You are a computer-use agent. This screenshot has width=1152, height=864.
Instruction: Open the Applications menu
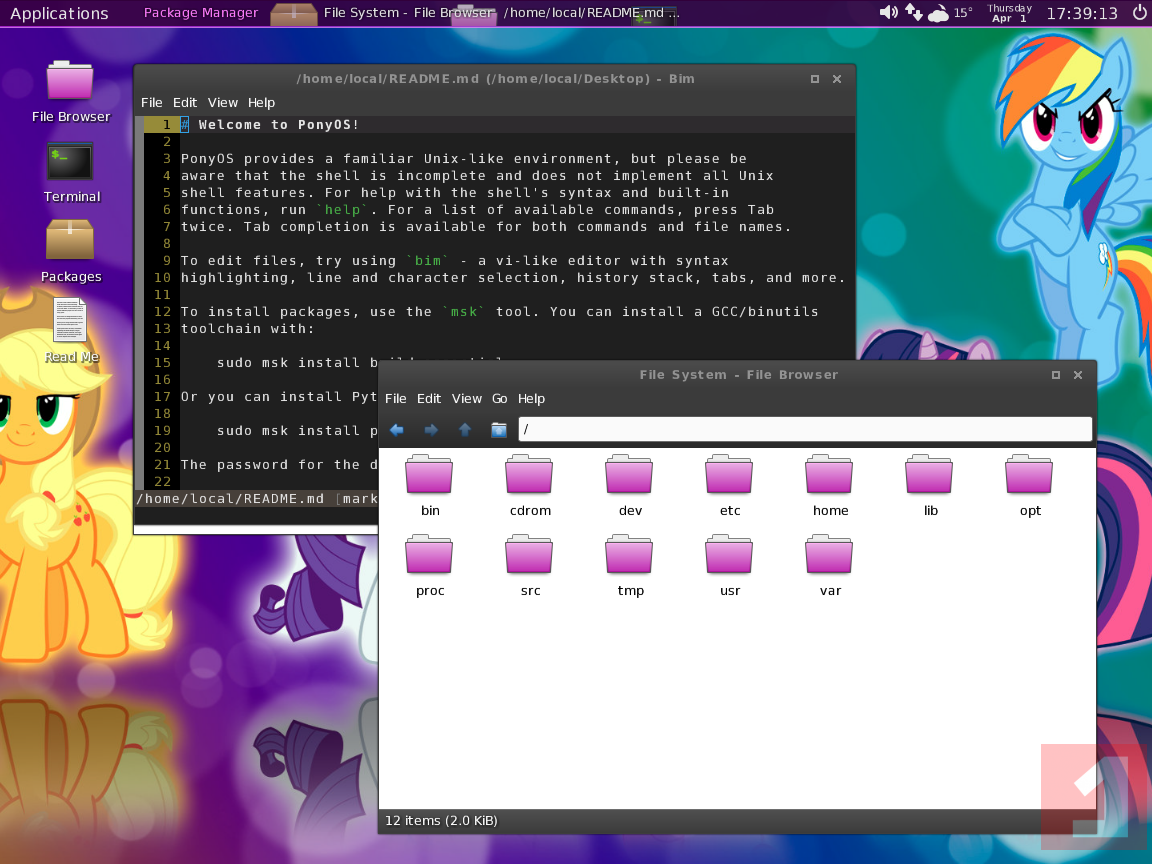tap(59, 13)
